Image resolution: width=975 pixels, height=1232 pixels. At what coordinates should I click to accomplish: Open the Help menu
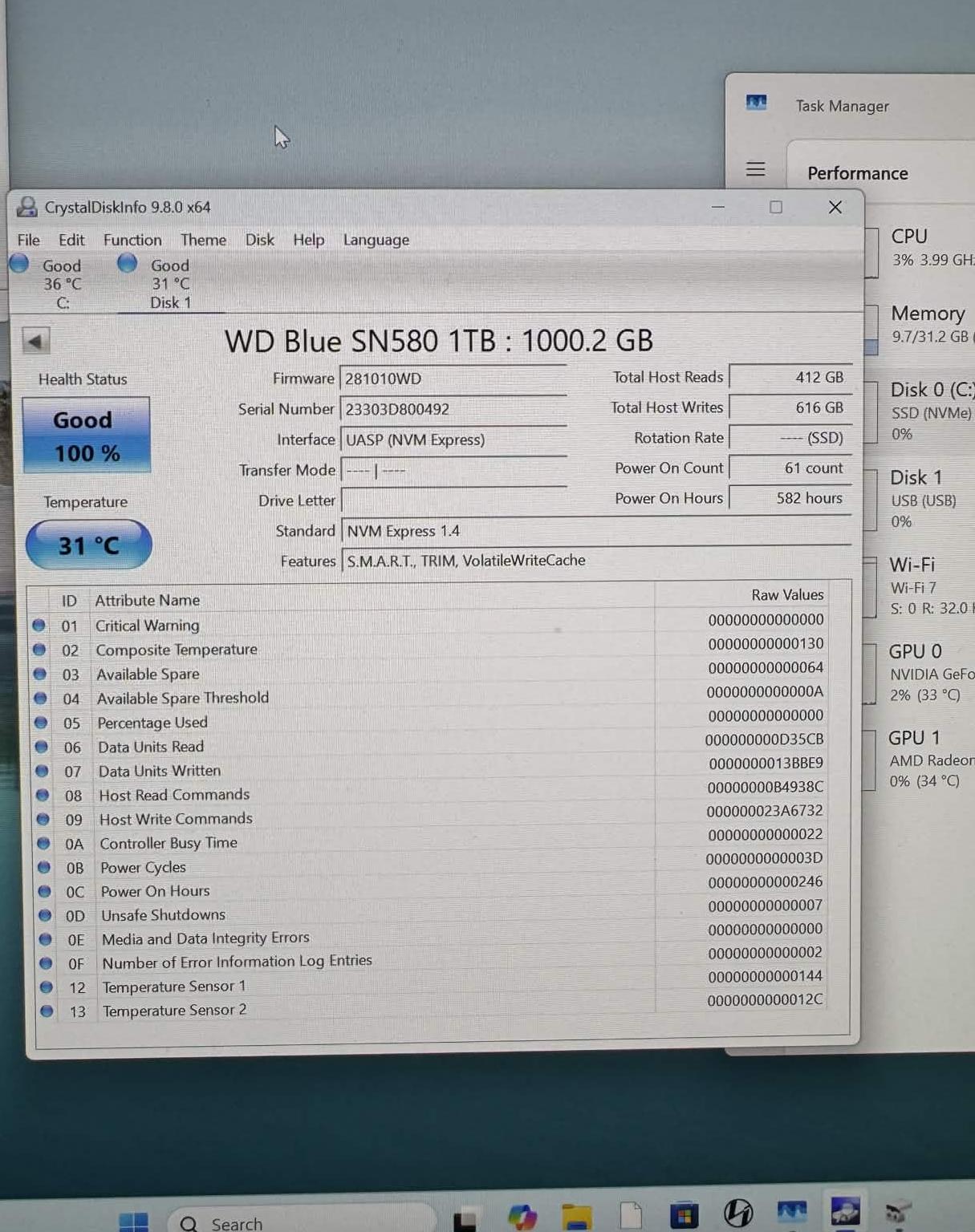click(308, 240)
